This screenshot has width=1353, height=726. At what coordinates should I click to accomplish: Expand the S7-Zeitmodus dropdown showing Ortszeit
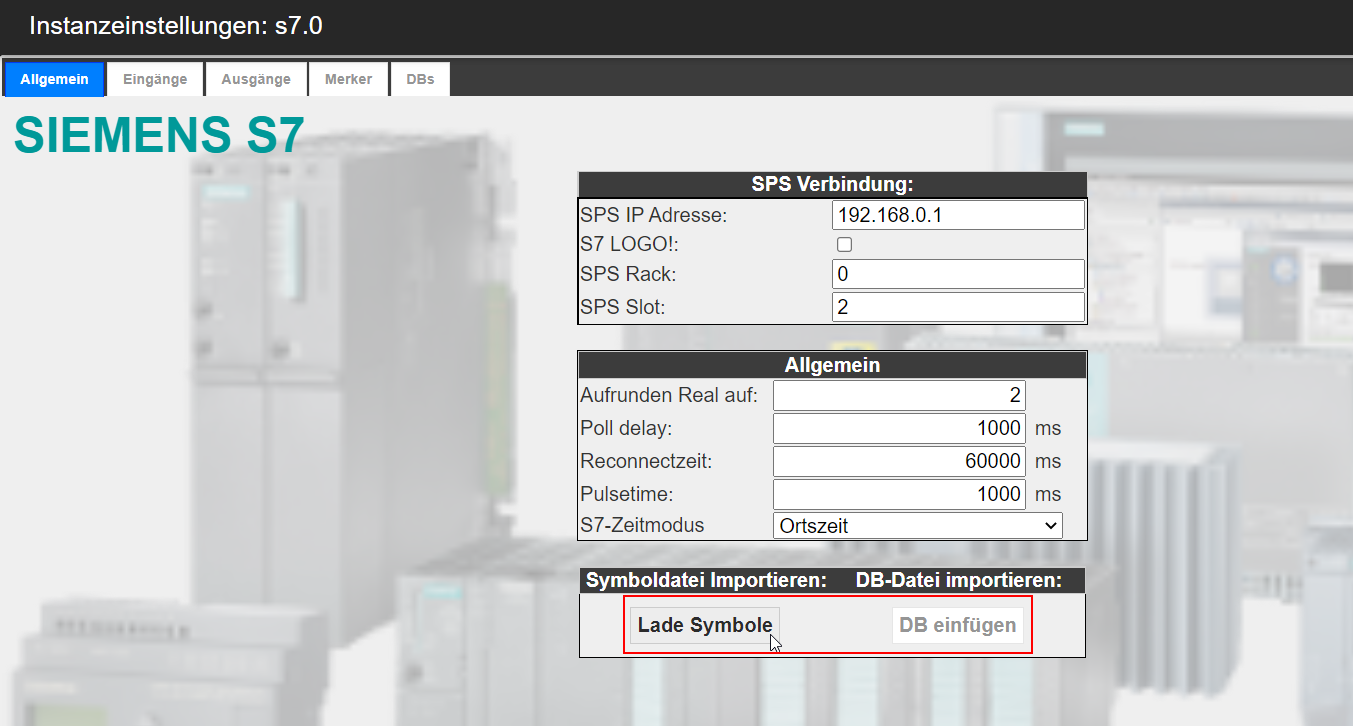click(917, 525)
